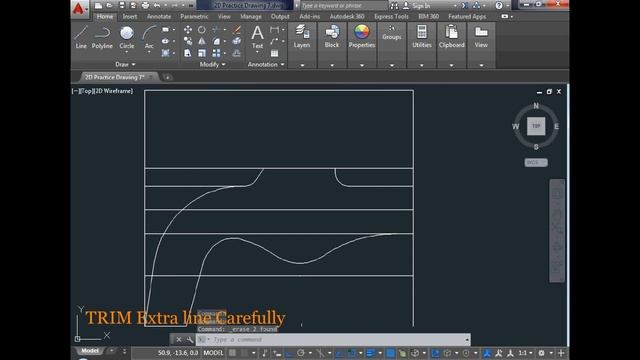Click the Undo arrow icon
Viewport: 640px width, 360px height.
[157, 5]
